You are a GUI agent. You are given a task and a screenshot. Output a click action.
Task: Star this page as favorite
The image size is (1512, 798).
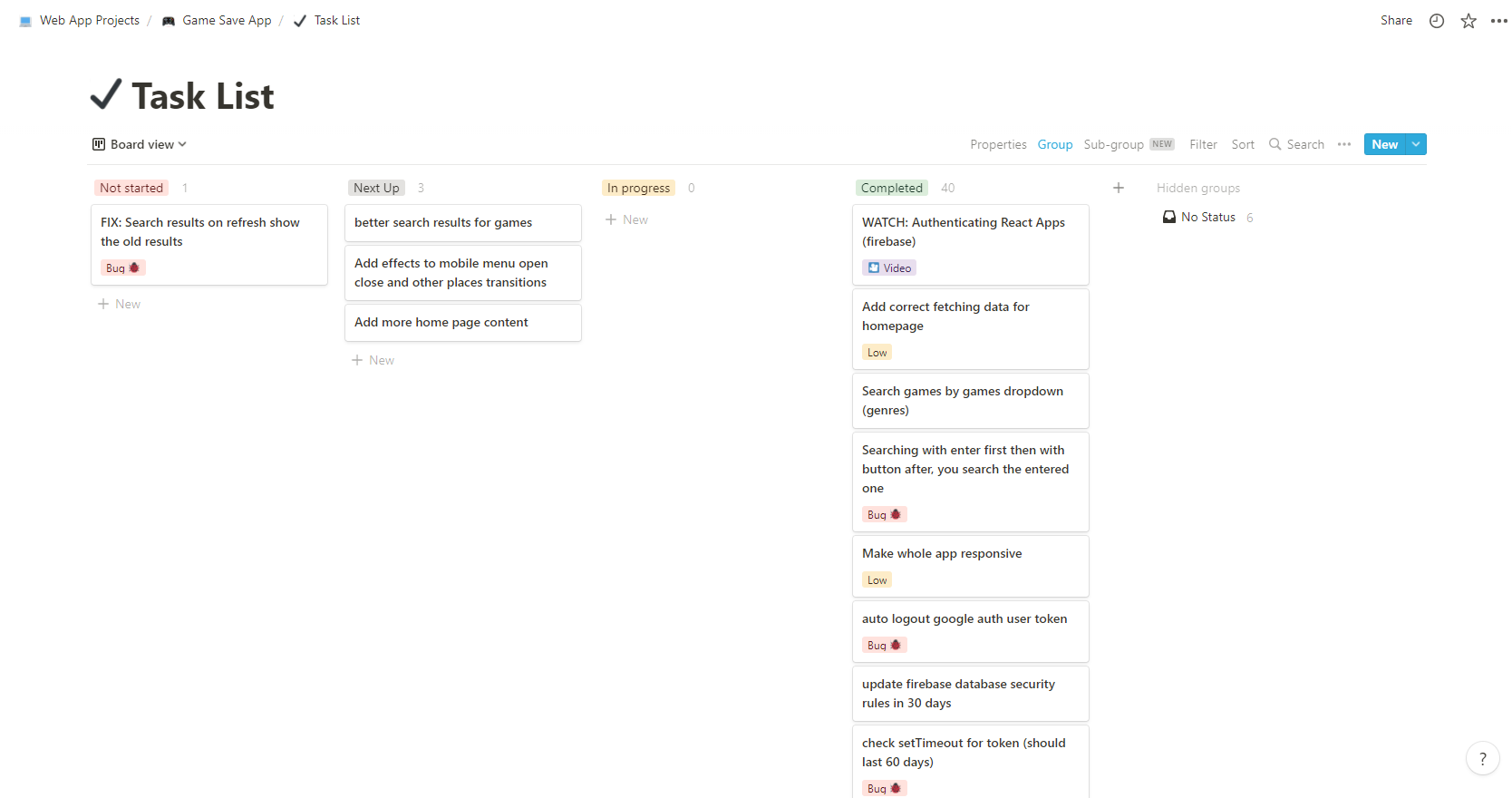tap(1468, 21)
